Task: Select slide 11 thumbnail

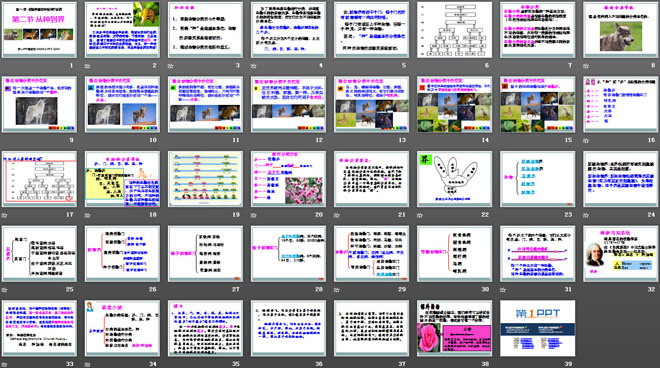Action: pos(205,104)
